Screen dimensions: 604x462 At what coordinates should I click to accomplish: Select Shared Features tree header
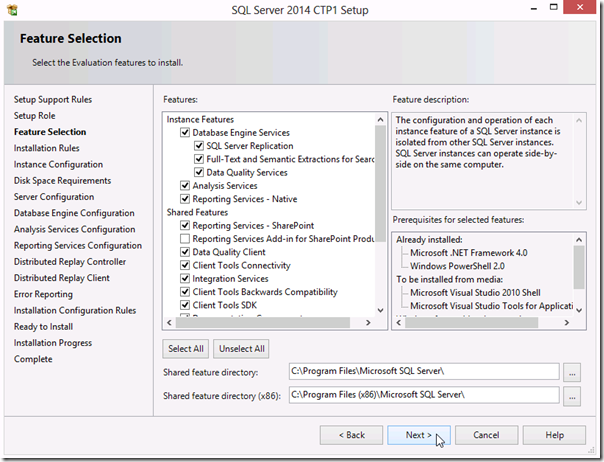tap(197, 212)
